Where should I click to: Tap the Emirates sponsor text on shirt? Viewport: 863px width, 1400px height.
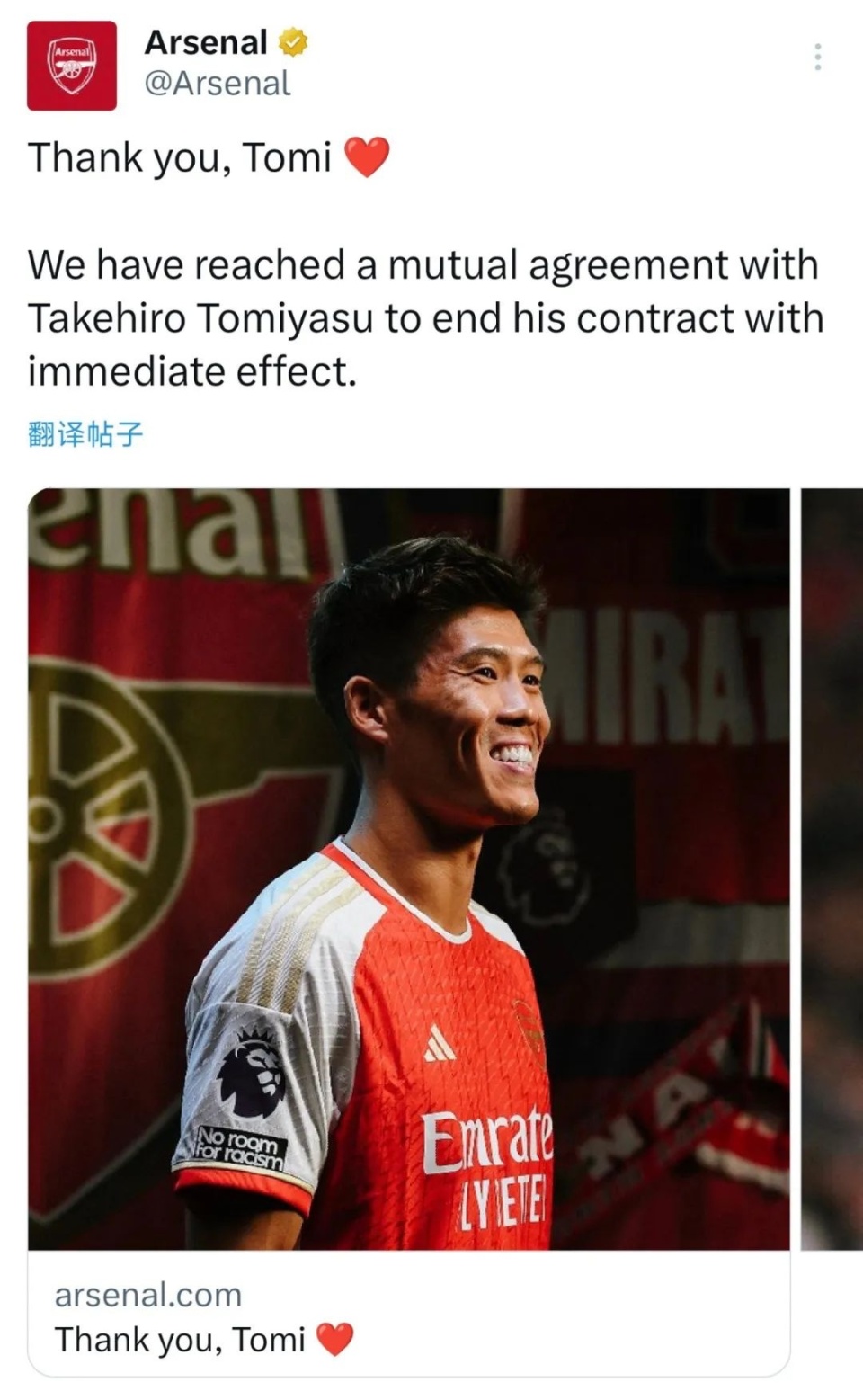pos(486,1140)
